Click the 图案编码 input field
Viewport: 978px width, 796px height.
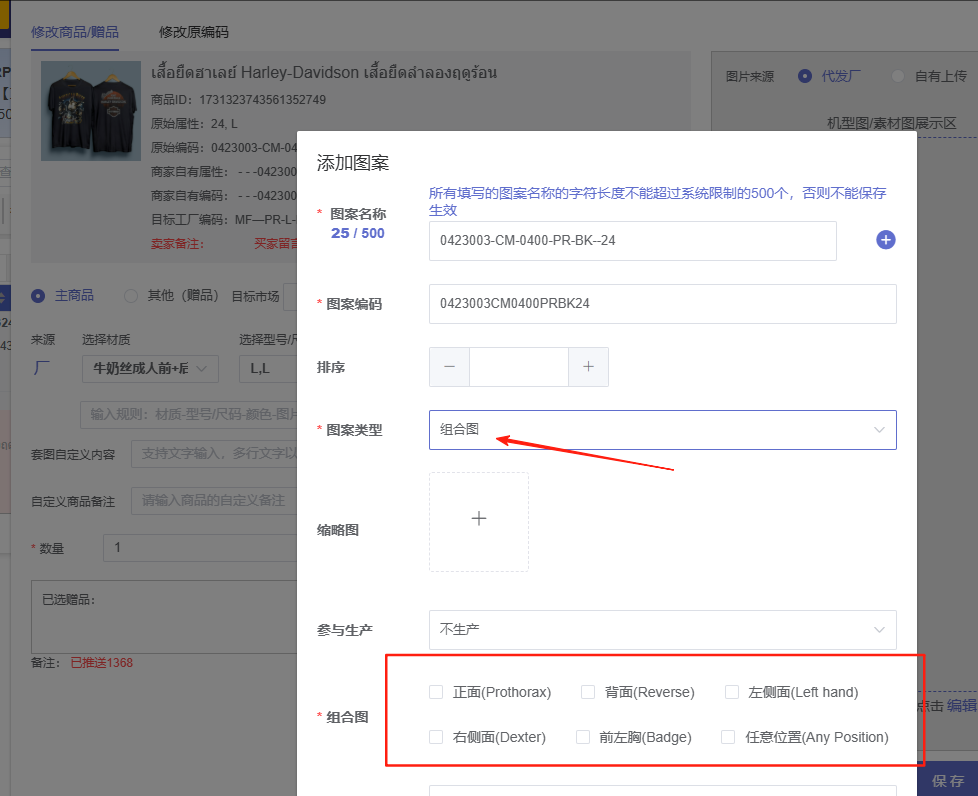pos(662,304)
